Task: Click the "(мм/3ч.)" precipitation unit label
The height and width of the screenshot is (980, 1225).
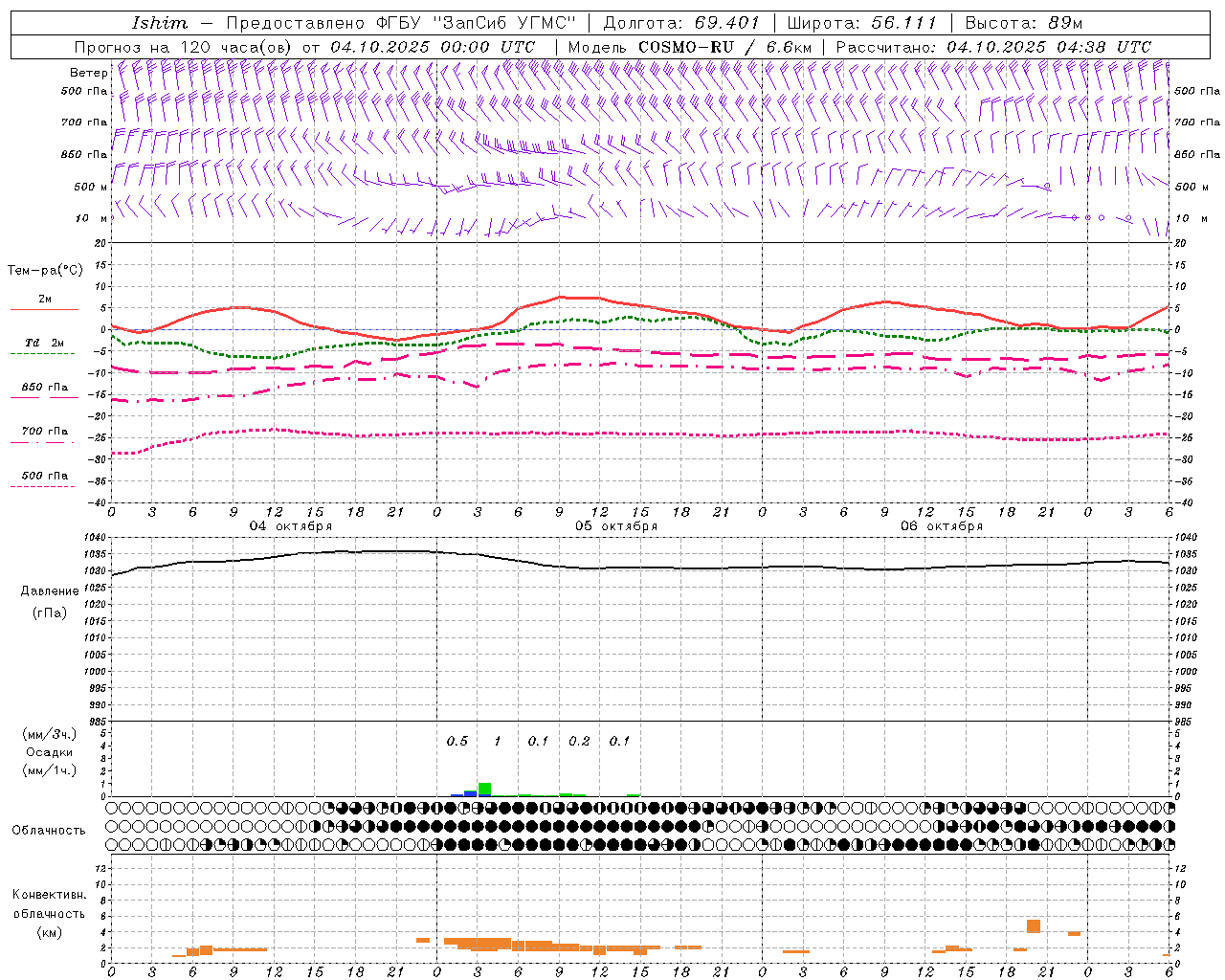Action: pyautogui.click(x=50, y=734)
